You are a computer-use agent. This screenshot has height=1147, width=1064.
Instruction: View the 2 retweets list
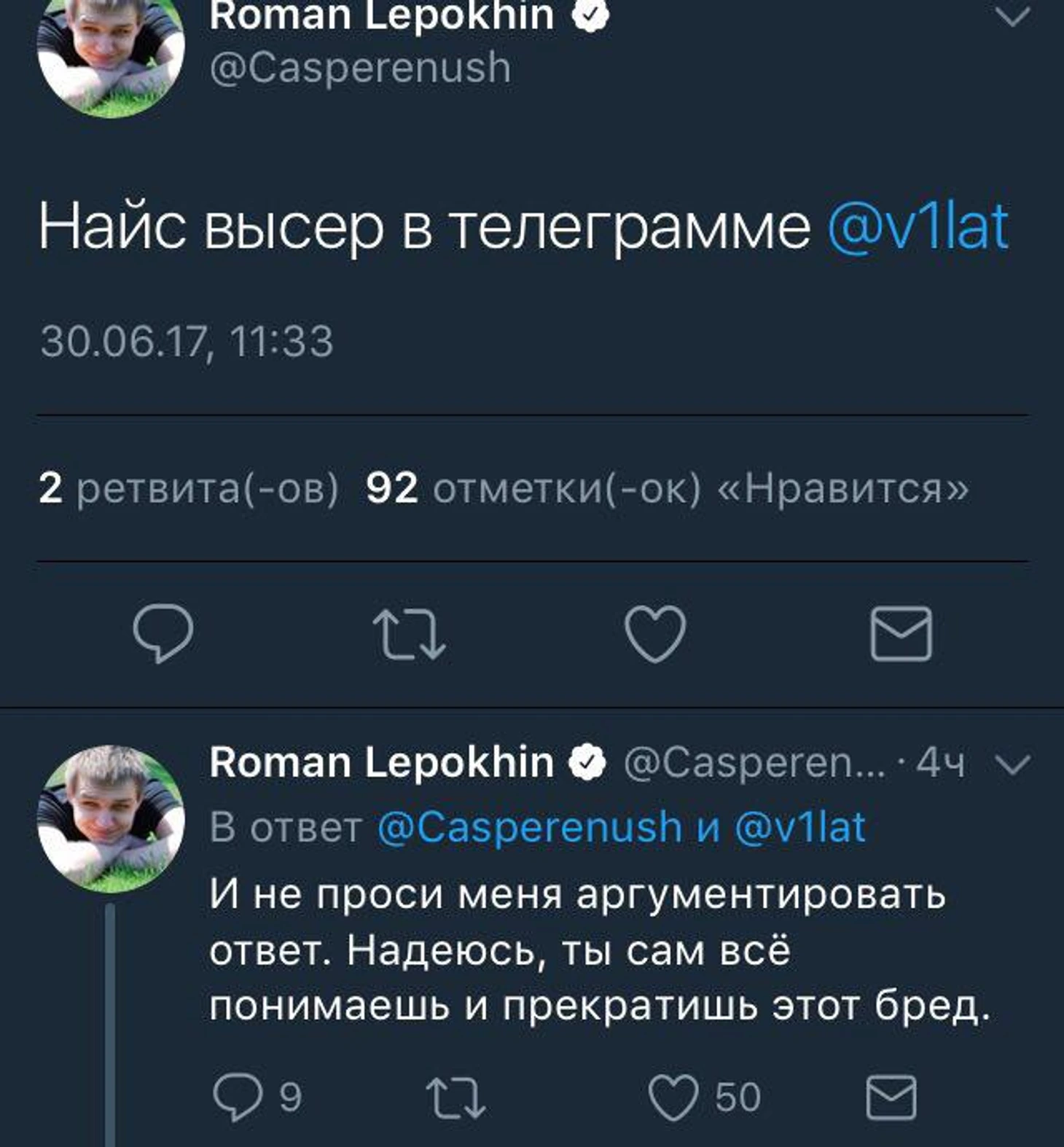click(x=189, y=488)
